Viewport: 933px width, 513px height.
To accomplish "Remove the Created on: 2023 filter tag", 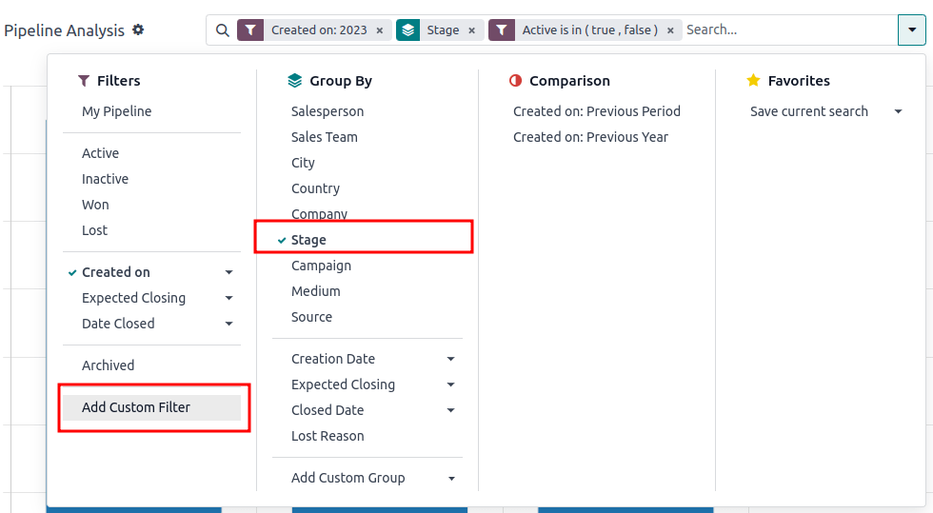I will tap(379, 30).
